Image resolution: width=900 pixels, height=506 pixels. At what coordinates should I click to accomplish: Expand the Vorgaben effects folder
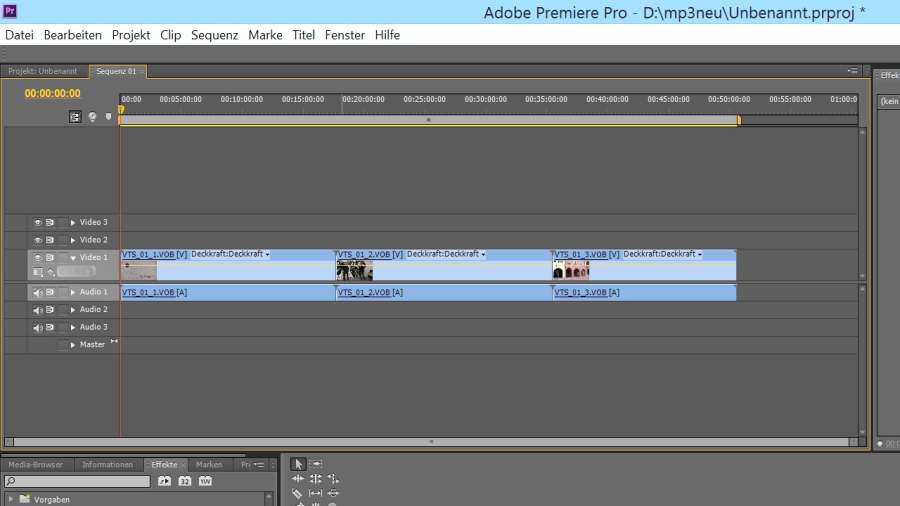(11, 499)
